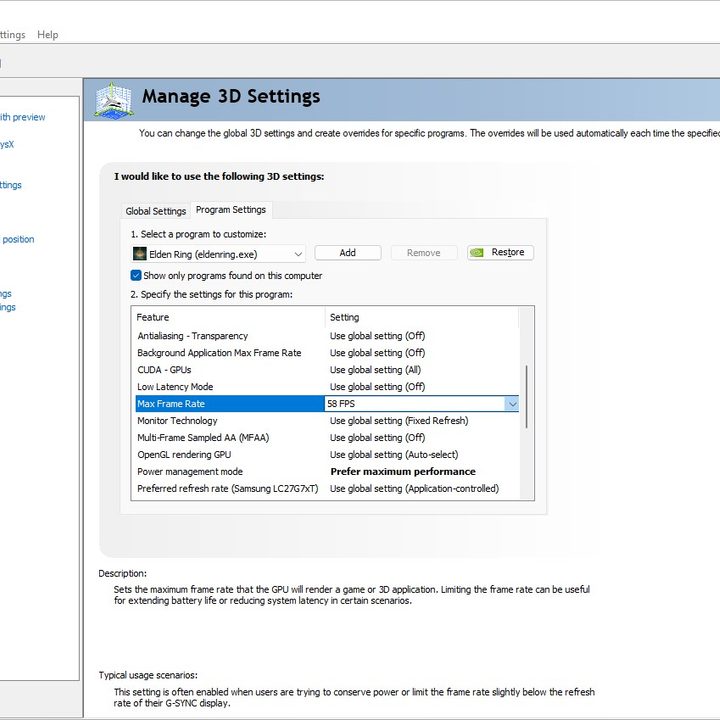The image size is (720, 720).
Task: Select the OpenGL rendering GPU row
Action: point(327,455)
